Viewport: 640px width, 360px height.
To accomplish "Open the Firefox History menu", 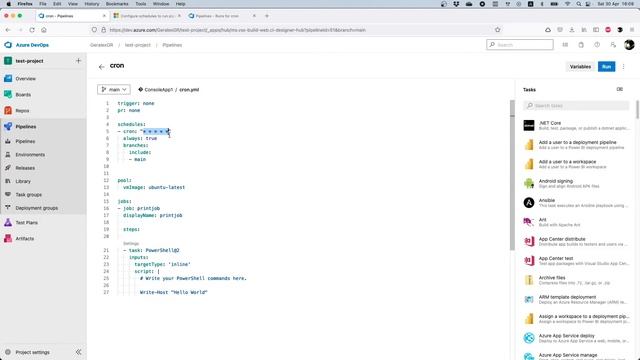I will pyautogui.click(x=92, y=4).
